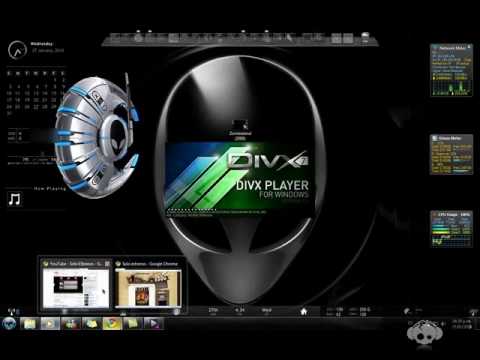Open the Google Chrome taskbar icon
This screenshot has width=480, height=360.
tap(112, 323)
